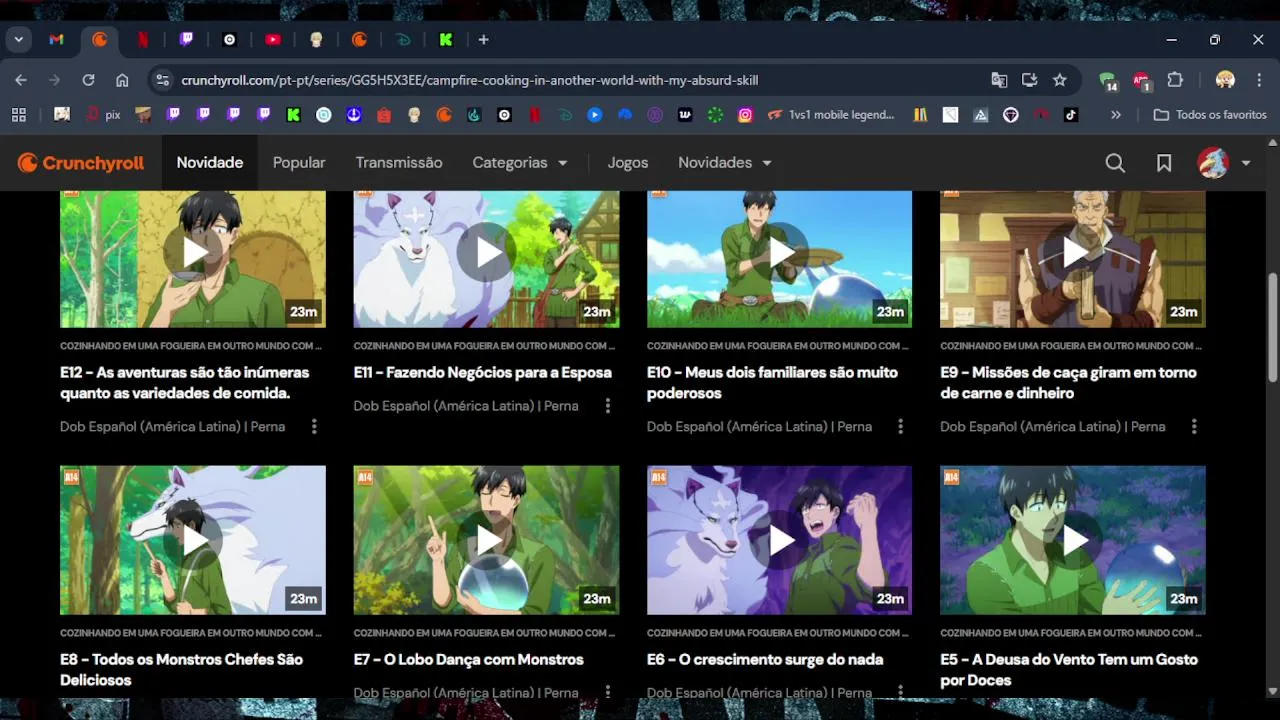
Task: Play episode E12 thumbnail
Action: [193, 259]
